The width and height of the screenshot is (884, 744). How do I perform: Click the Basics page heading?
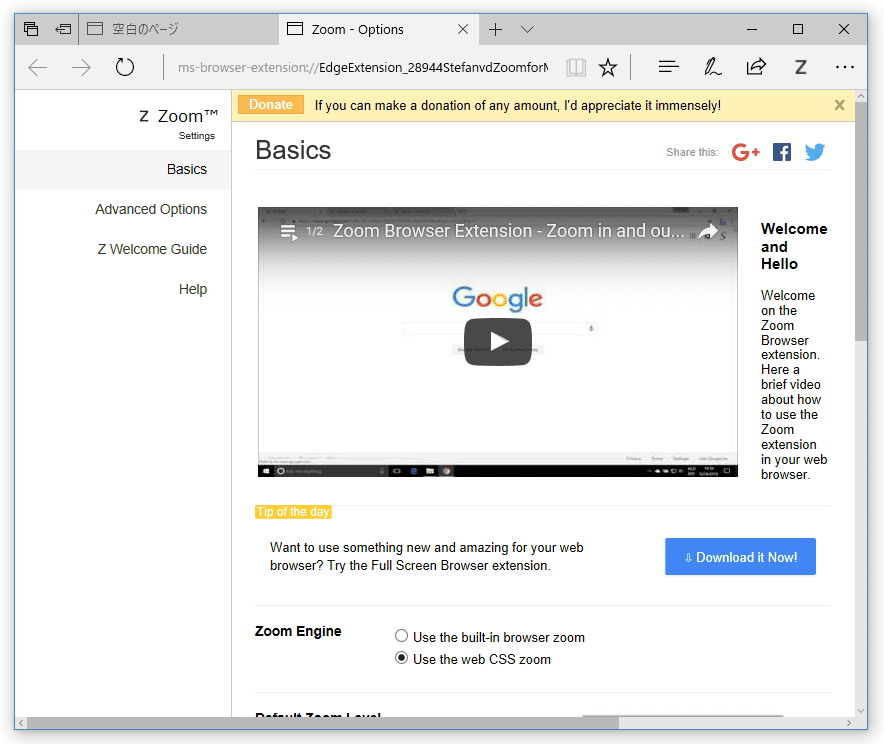[293, 150]
